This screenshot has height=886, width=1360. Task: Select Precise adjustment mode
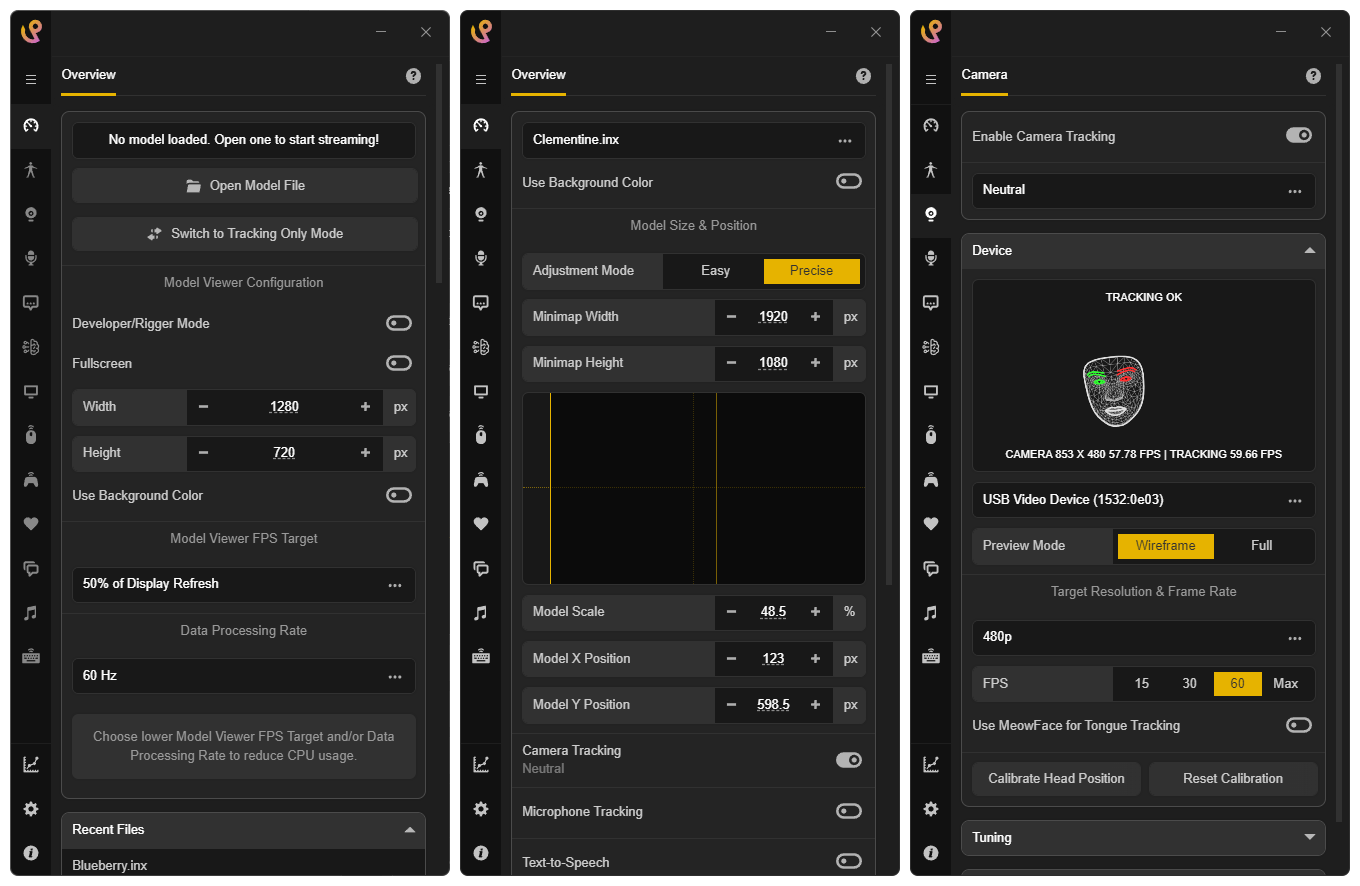tap(811, 271)
